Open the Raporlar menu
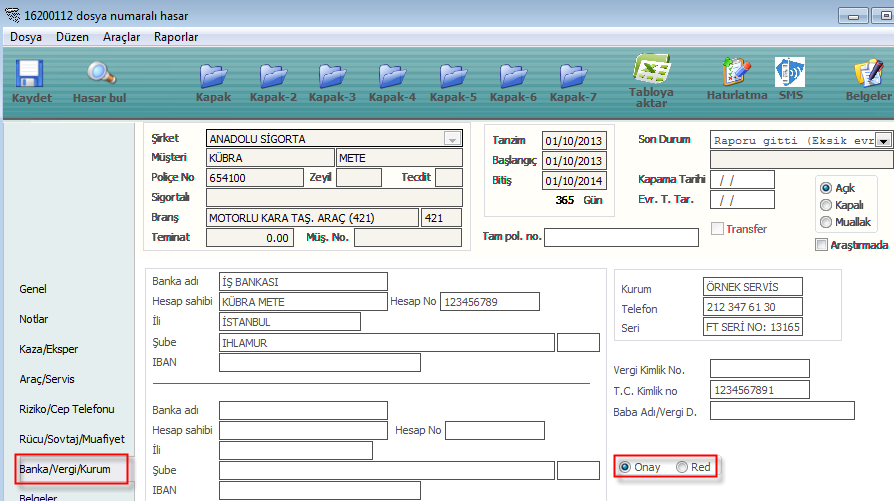Viewport: 894px width, 501px height. point(176,37)
